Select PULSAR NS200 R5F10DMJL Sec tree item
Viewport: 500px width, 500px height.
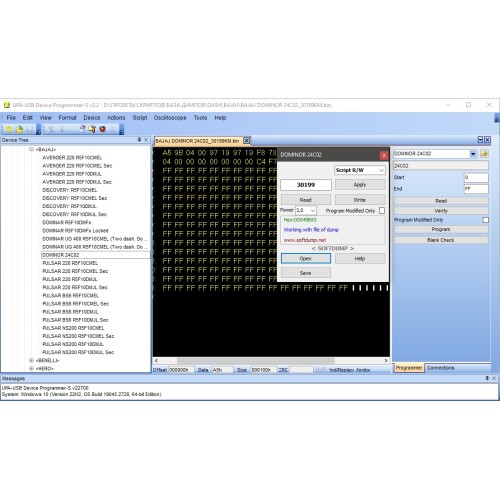[78, 352]
